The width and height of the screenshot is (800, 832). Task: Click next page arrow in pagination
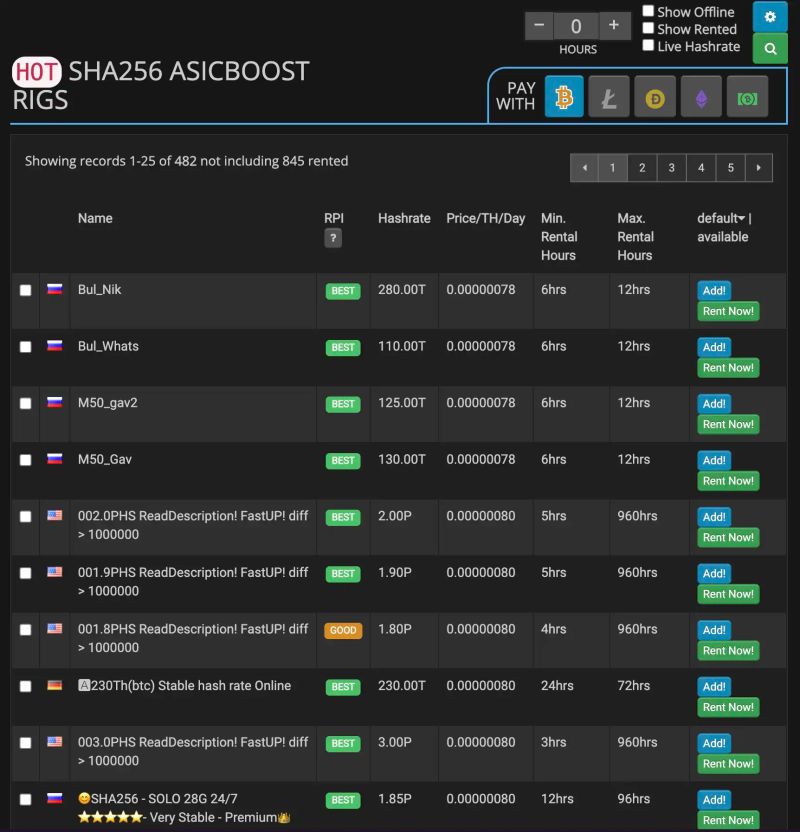tap(759, 167)
